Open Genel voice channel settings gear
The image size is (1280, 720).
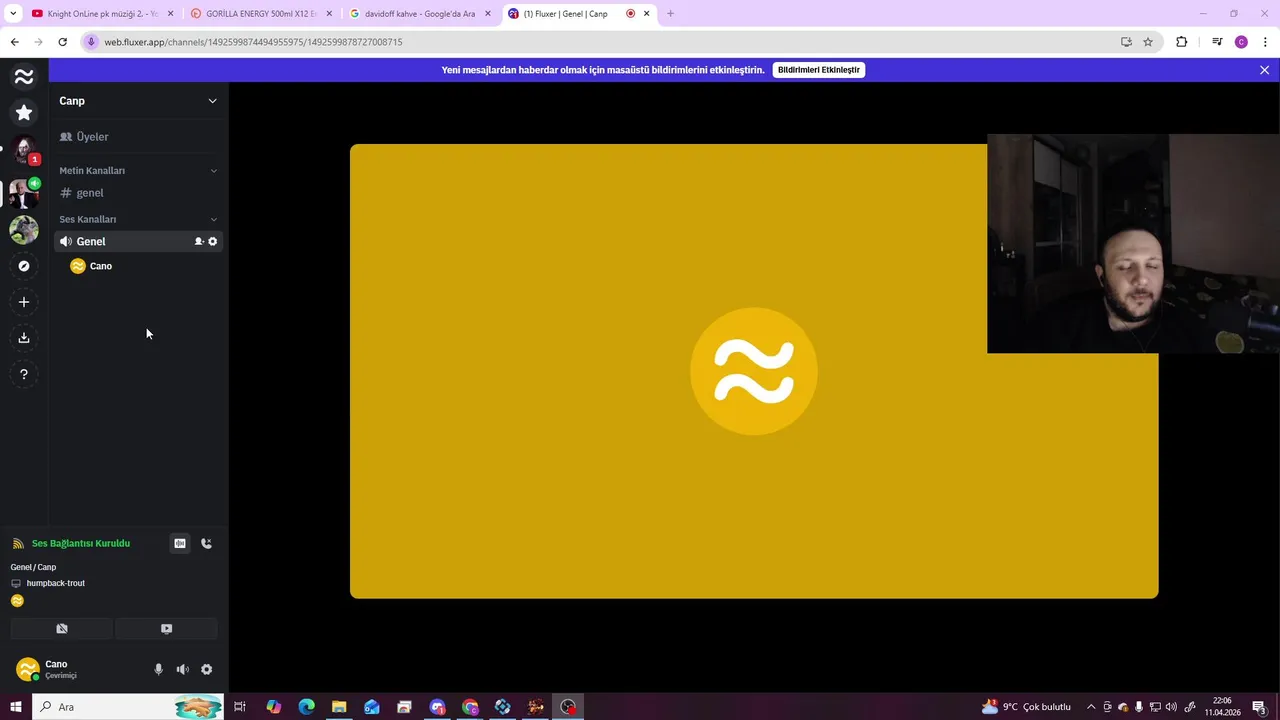click(x=212, y=241)
